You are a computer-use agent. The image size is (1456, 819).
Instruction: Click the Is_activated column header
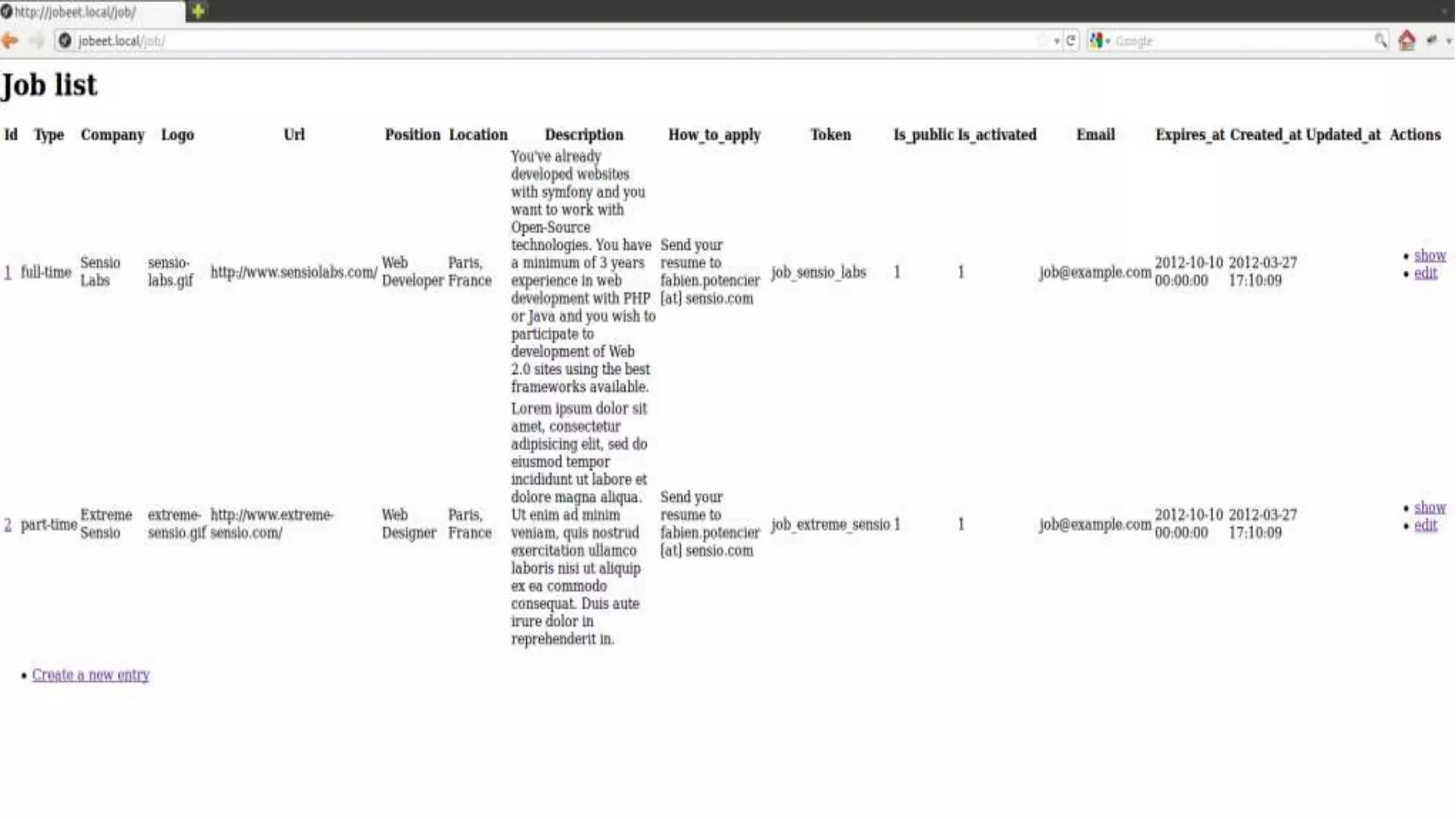coord(997,134)
